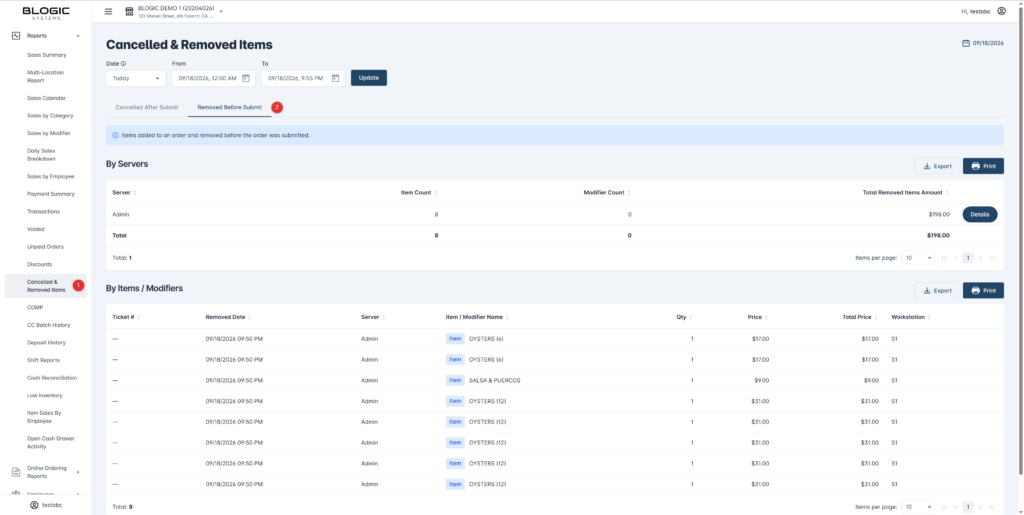
Task: Click the Date info icon
Action: click(x=123, y=64)
